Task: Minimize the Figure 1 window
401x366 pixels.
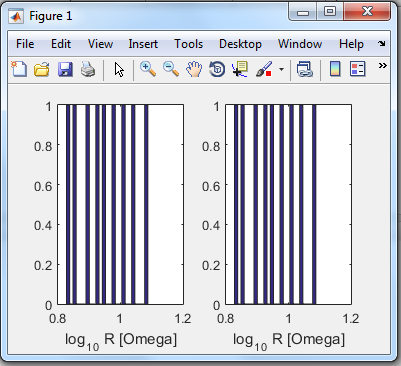Action: pos(303,13)
